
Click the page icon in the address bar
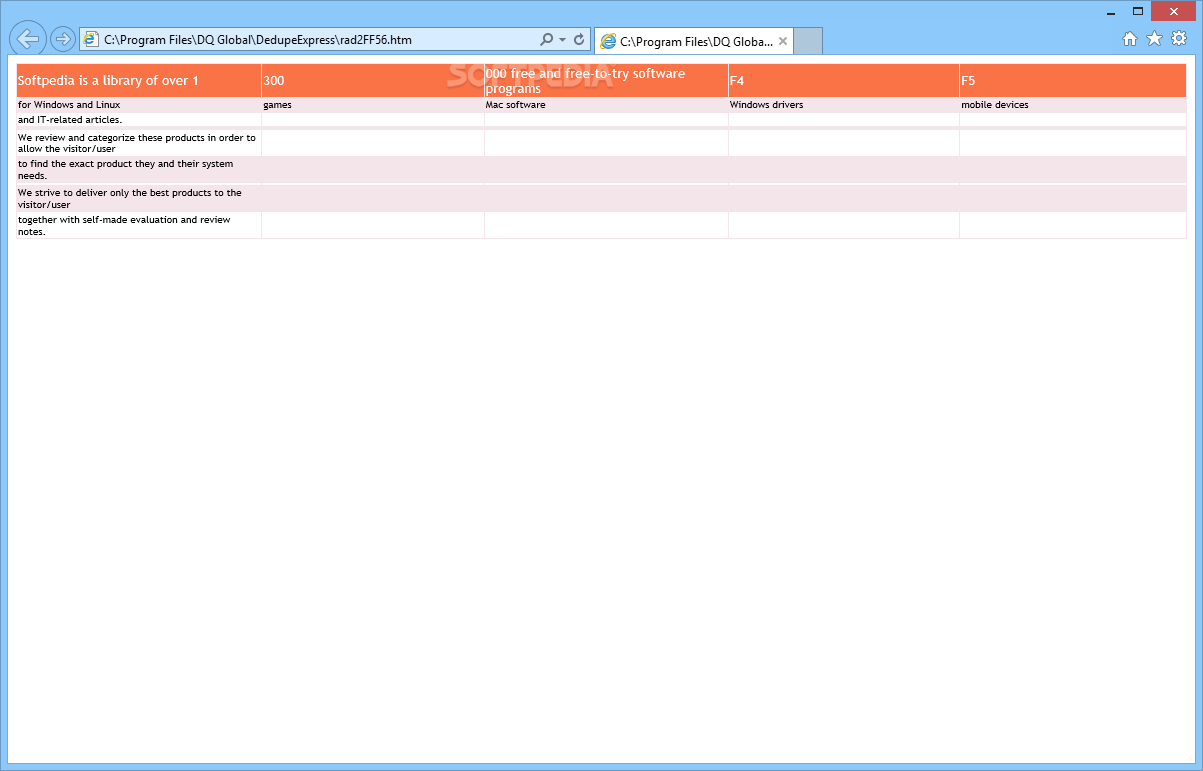click(x=91, y=40)
